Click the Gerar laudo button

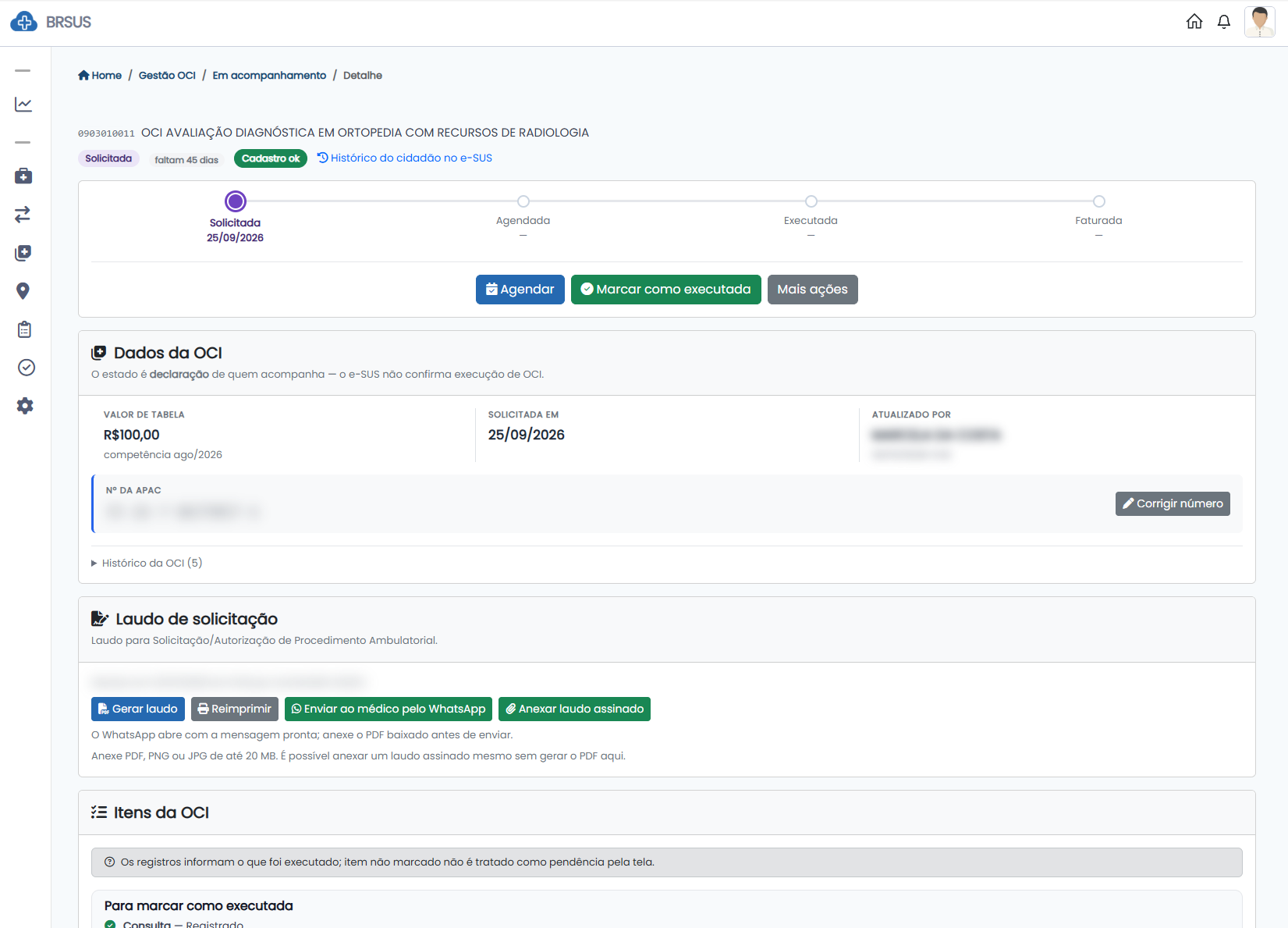[x=138, y=709]
